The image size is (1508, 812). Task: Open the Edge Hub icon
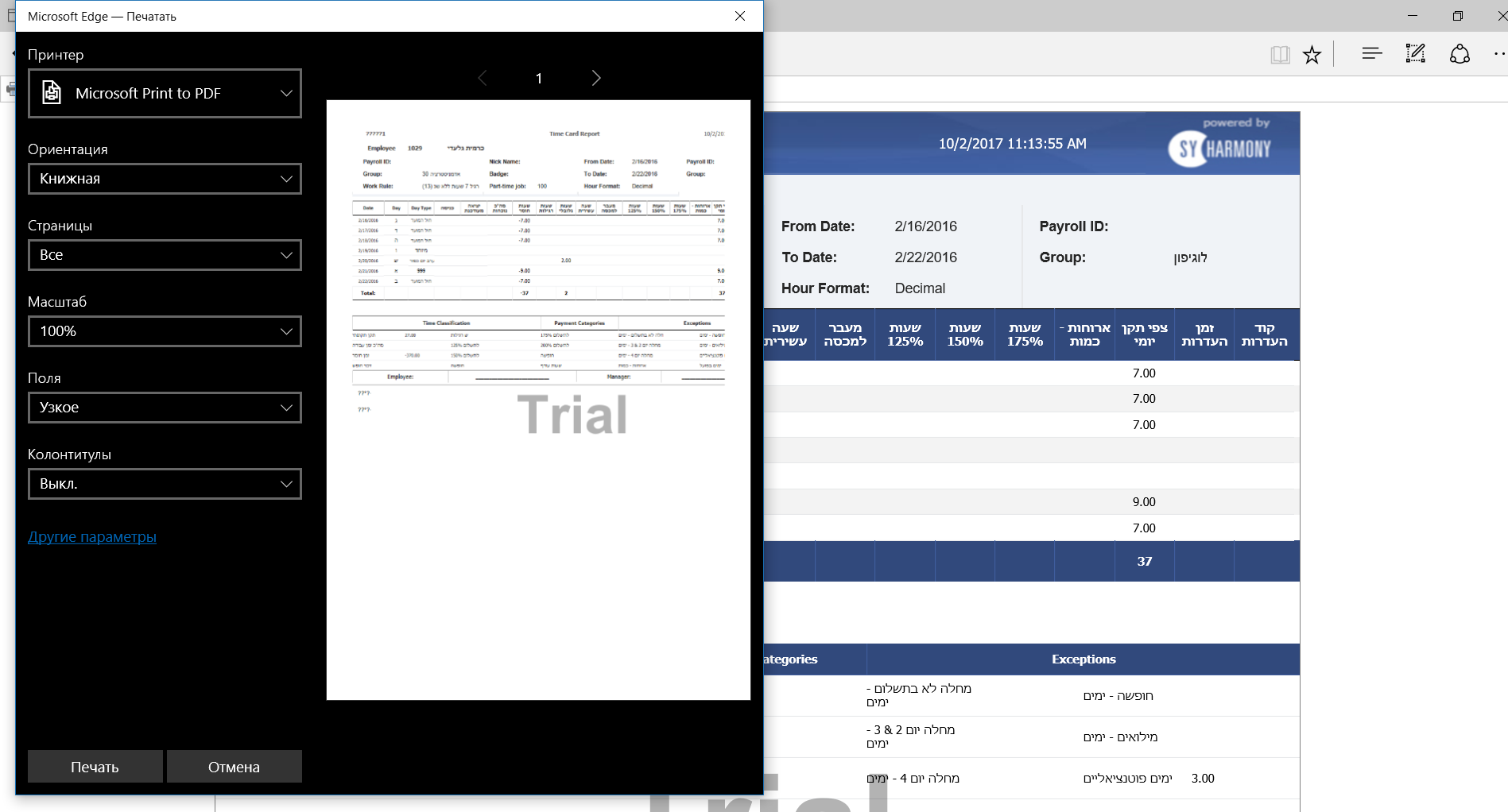pos(1372,54)
